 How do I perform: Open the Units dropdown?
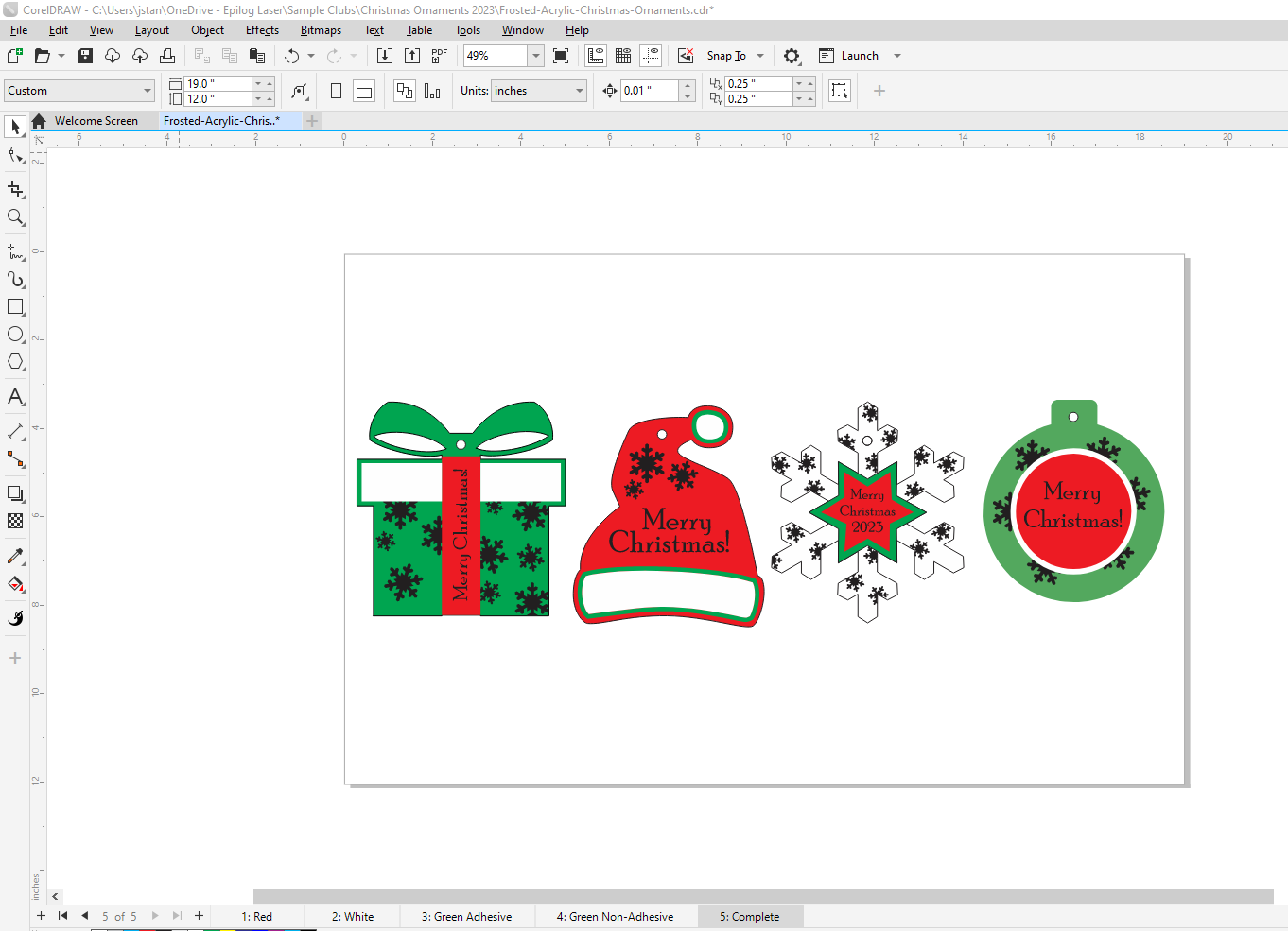pos(580,91)
